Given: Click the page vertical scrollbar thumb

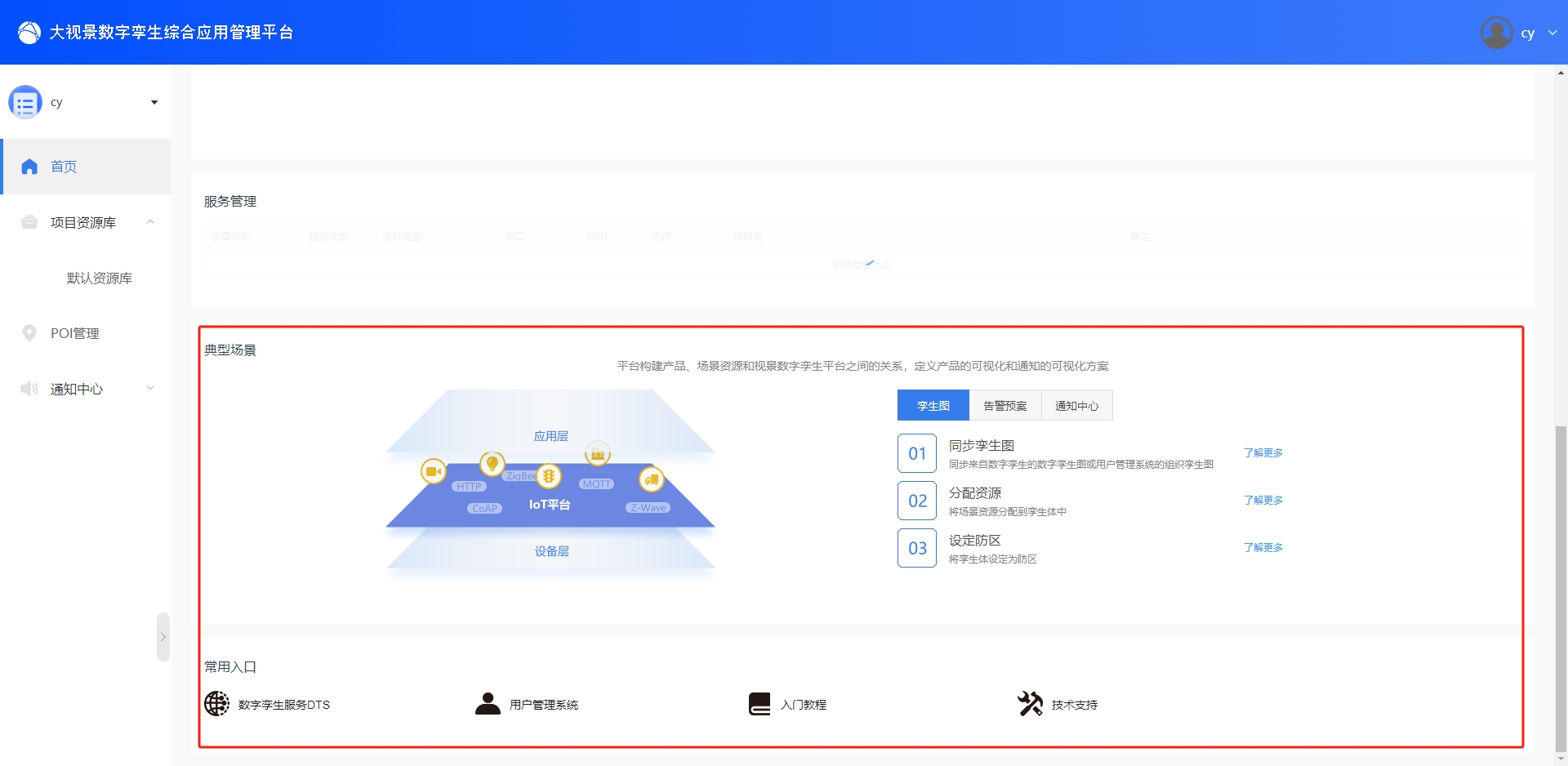Looking at the screenshot, I should click(1561, 588).
